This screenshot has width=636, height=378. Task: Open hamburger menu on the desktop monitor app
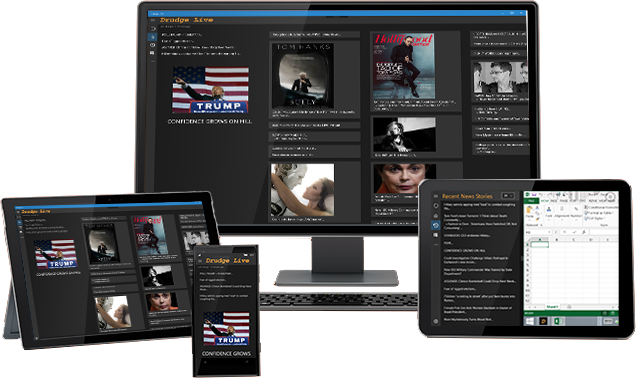point(153,20)
